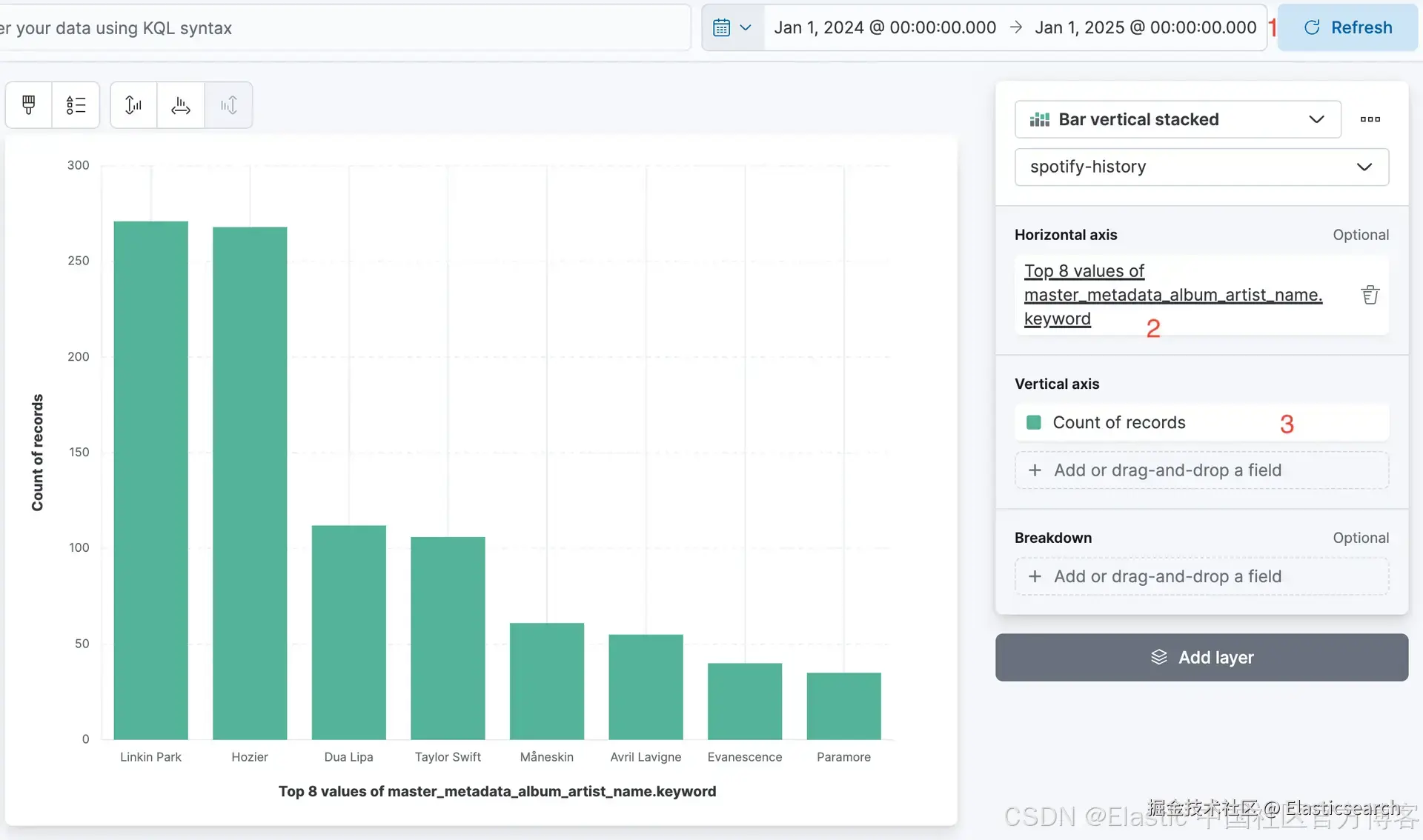The height and width of the screenshot is (840, 1423).
Task: Open the Top 8 values horizontal axis configuration
Action: pyautogui.click(x=1172, y=295)
